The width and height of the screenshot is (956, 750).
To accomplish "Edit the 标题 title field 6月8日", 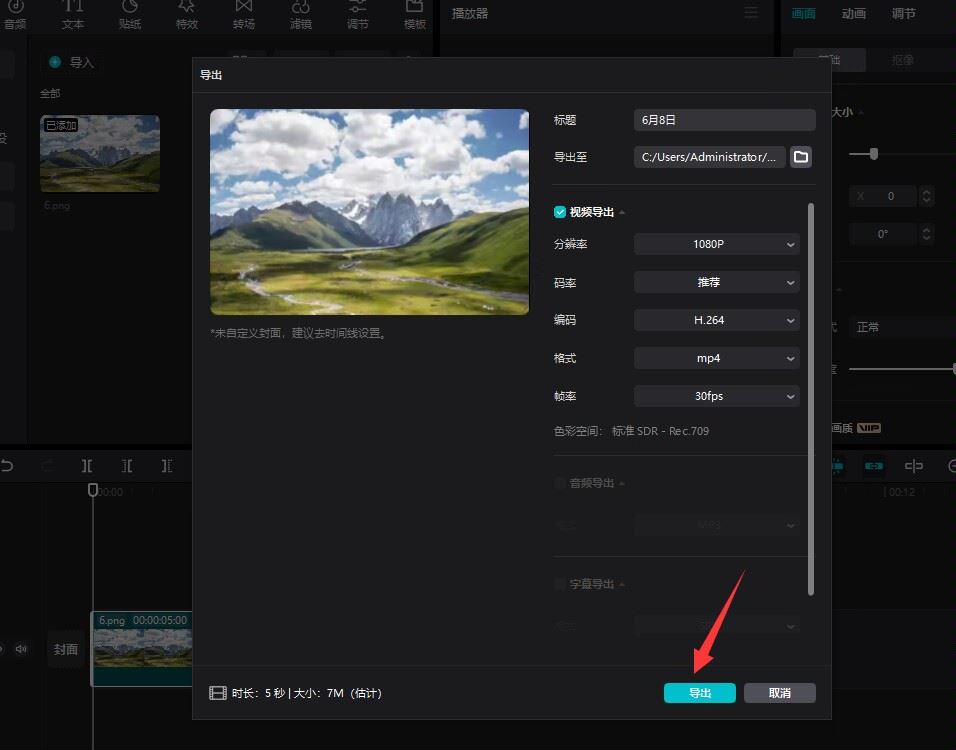I will pos(724,120).
